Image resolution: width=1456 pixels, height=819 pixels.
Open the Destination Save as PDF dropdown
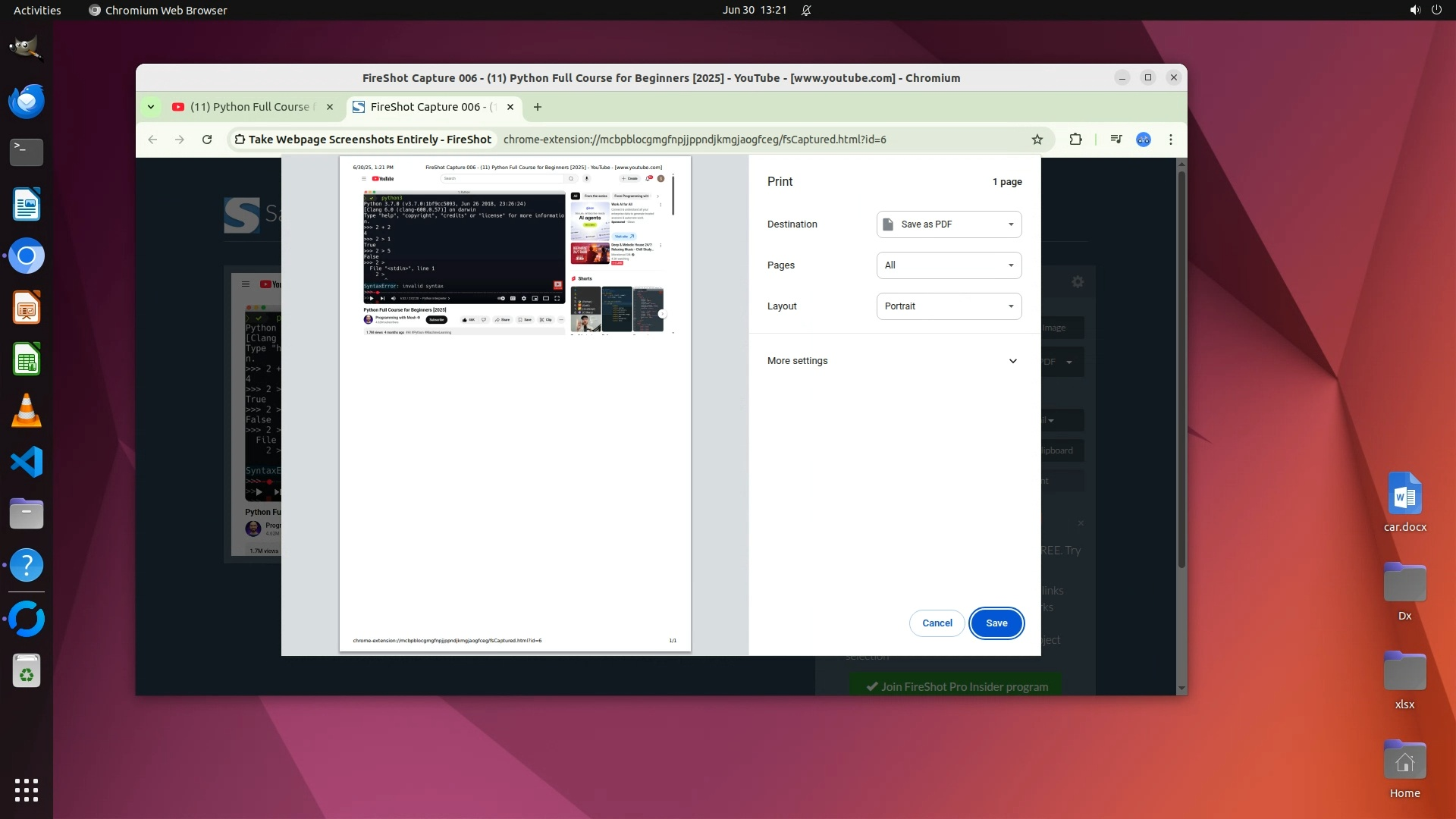click(x=949, y=224)
